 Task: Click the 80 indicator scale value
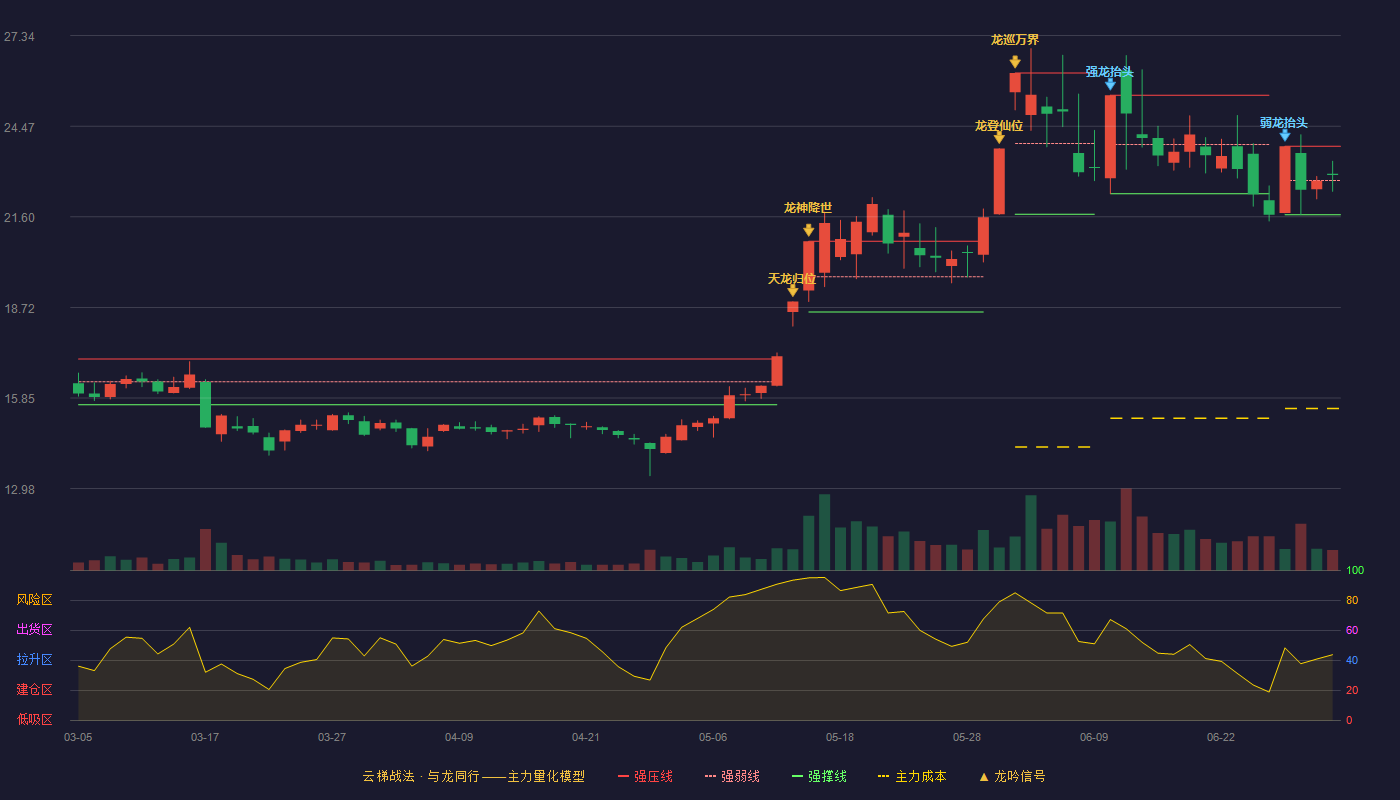1352,600
